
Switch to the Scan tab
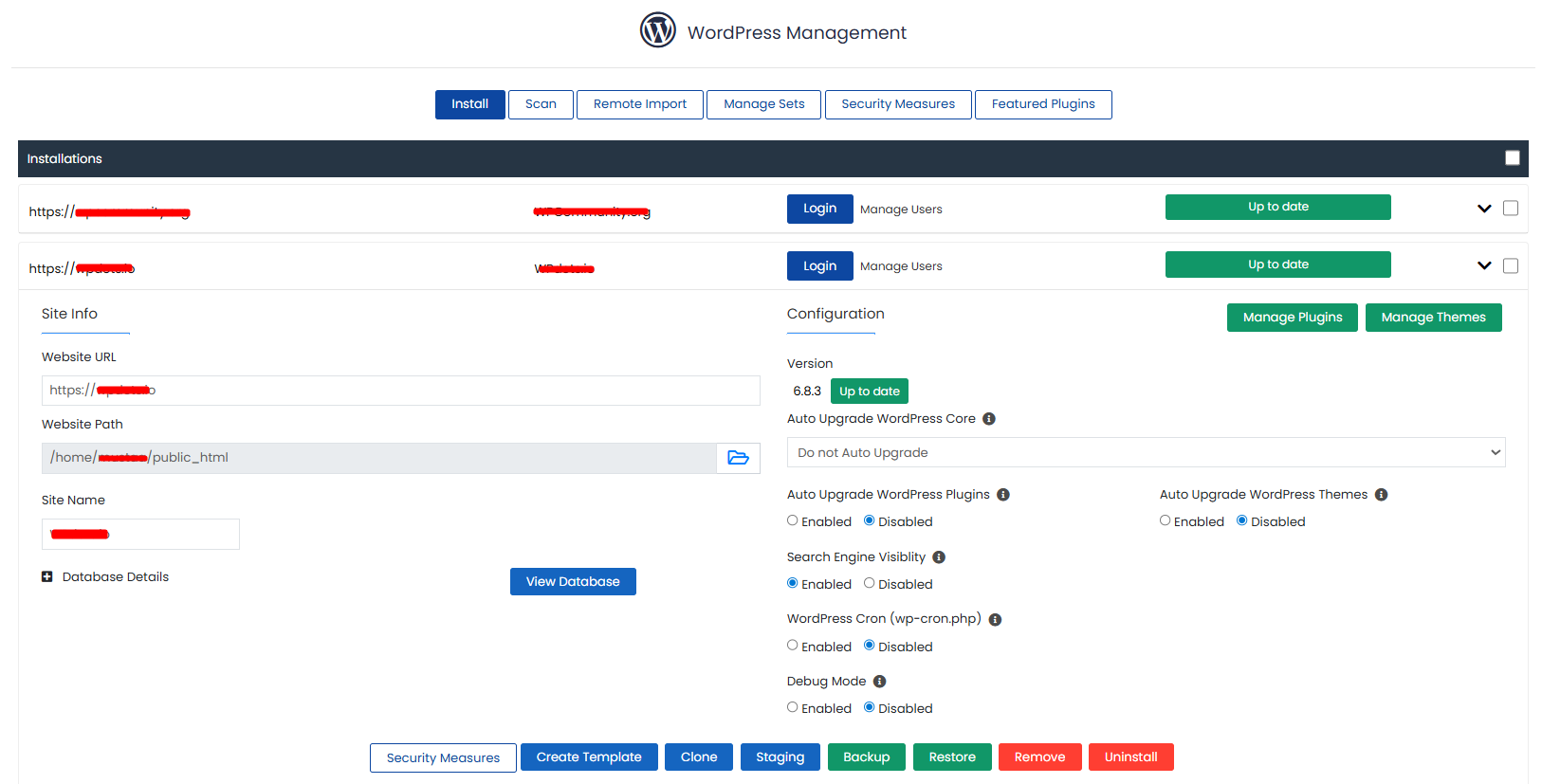(541, 104)
